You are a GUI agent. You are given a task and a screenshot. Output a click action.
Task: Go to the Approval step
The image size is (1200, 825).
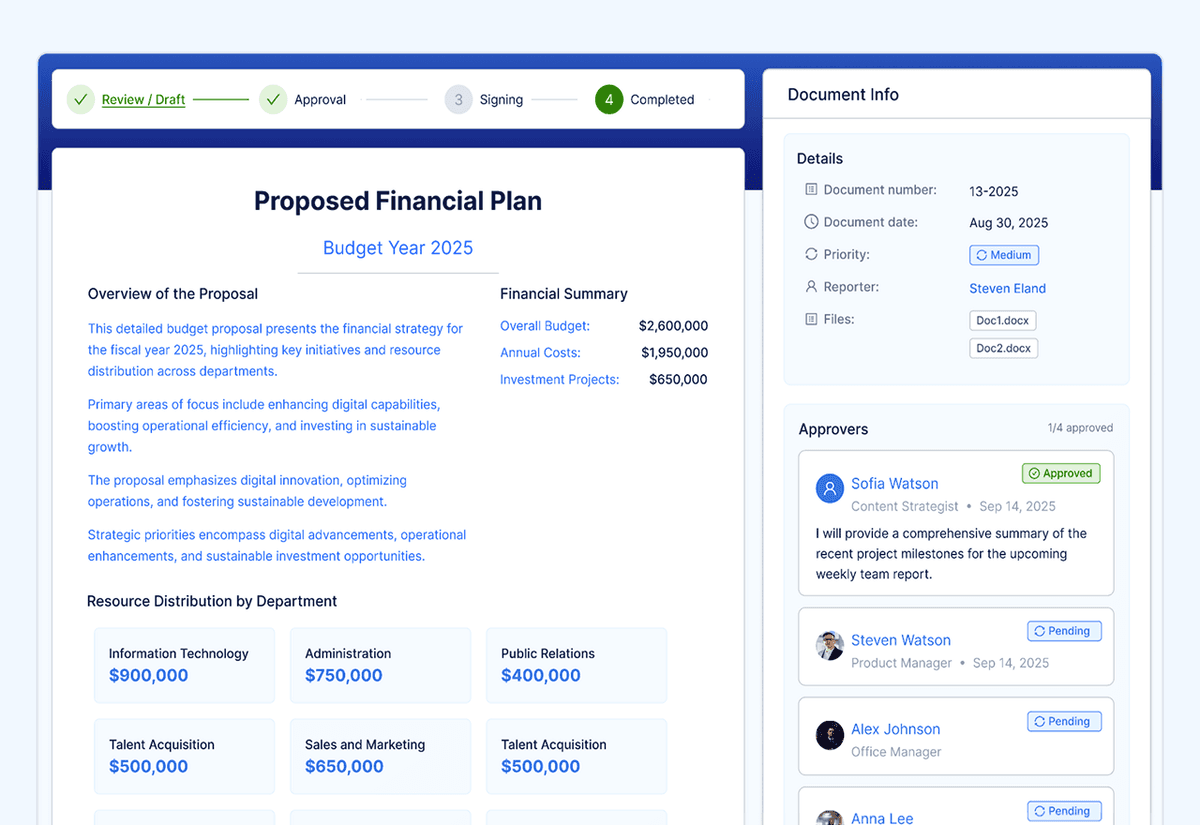320,99
